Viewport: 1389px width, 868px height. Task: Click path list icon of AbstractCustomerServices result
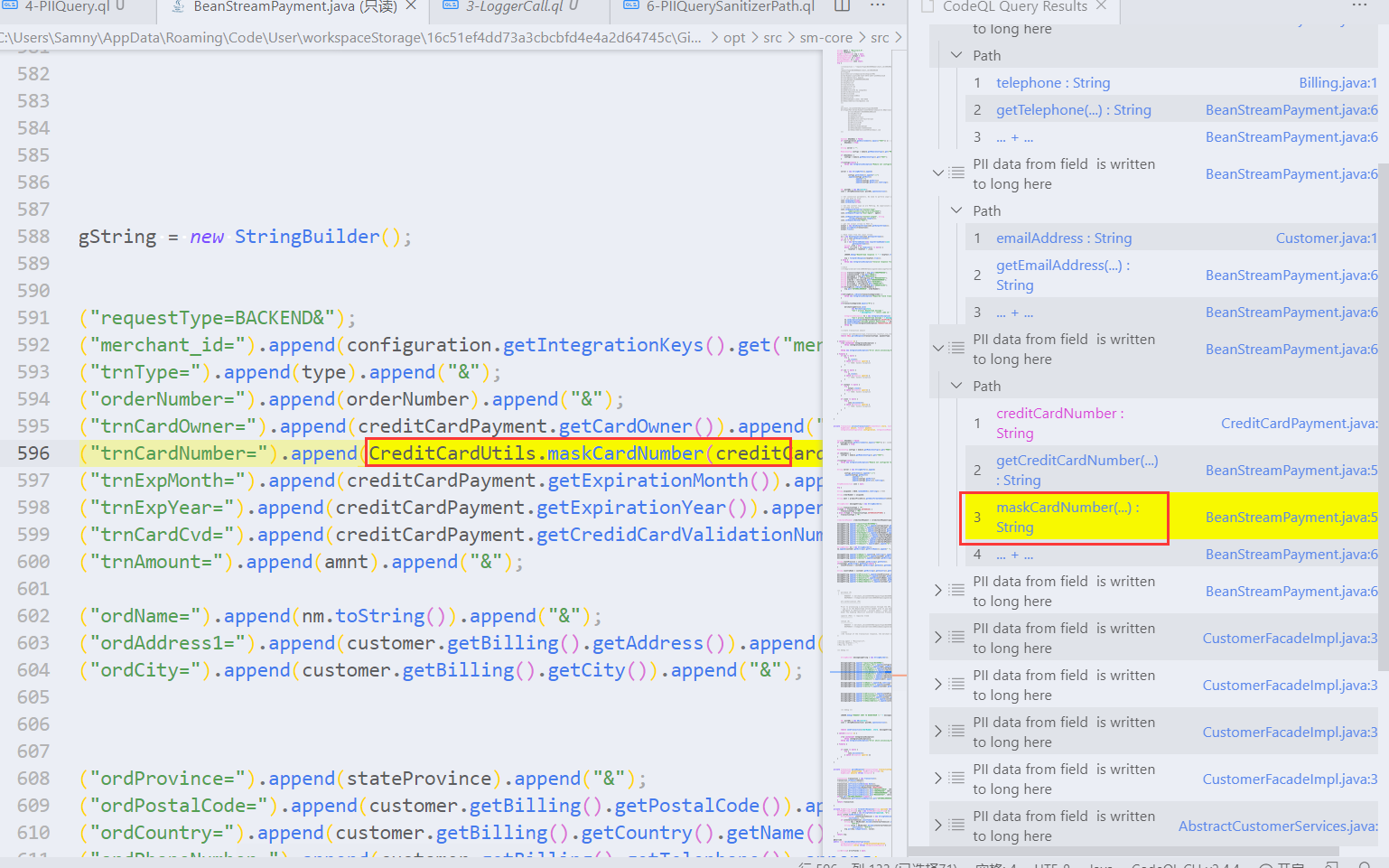956,825
